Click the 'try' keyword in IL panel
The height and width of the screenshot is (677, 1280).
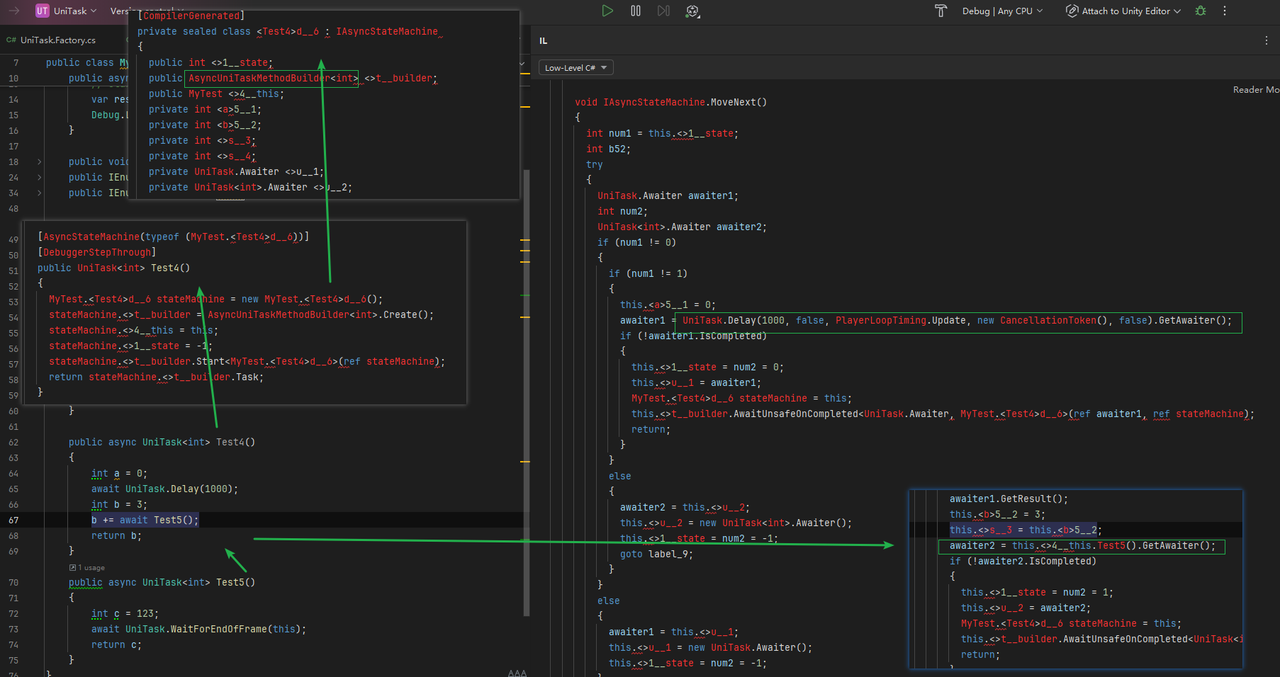(594, 164)
